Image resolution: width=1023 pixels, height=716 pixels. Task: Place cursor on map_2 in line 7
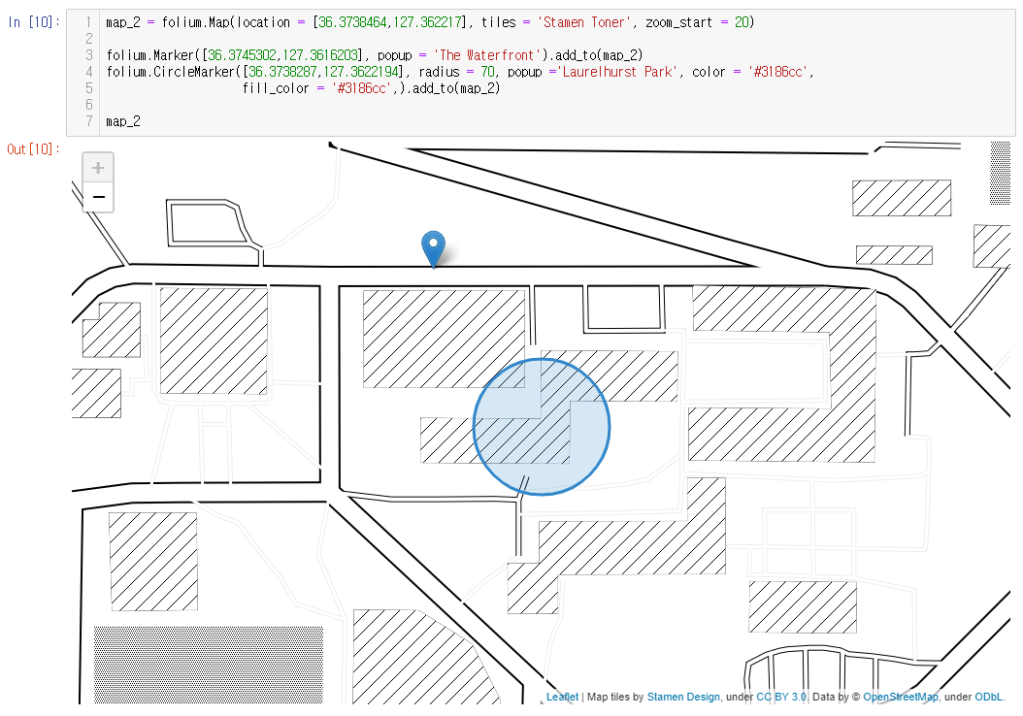(x=123, y=121)
